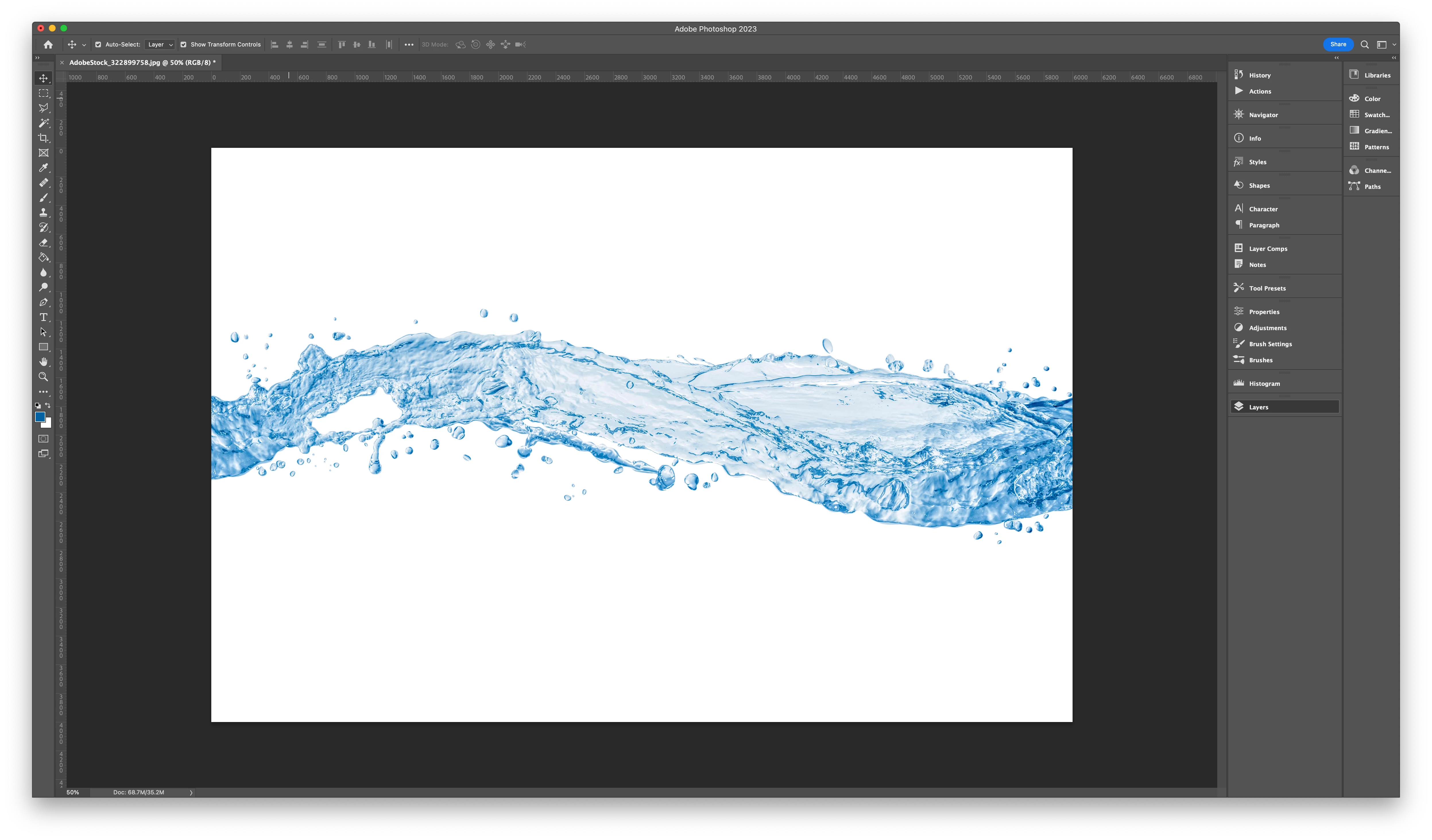Toggle the Auto-Select checkbox
The width and height of the screenshot is (1432, 840).
tap(98, 44)
